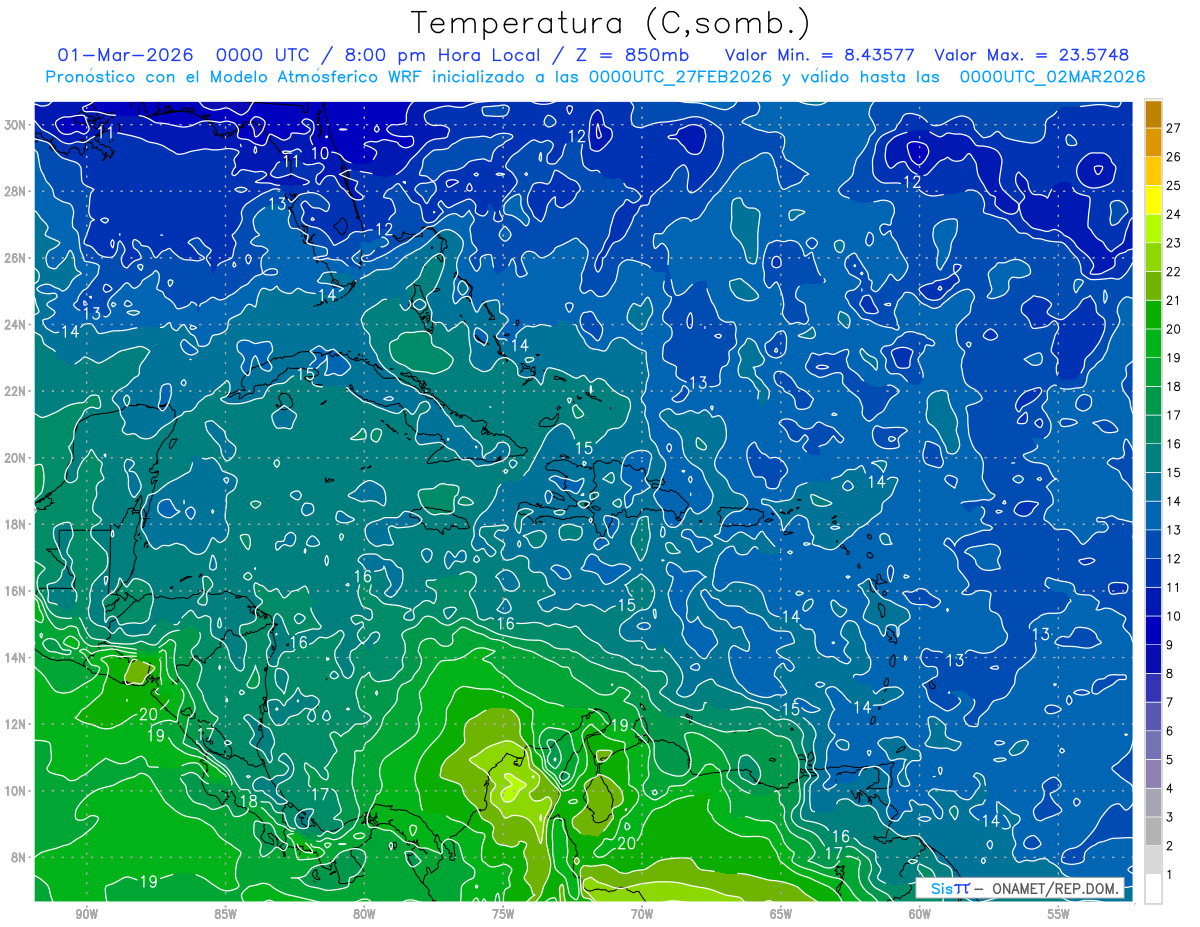Click legend value 24
The image size is (1200, 927).
click(x=1173, y=215)
